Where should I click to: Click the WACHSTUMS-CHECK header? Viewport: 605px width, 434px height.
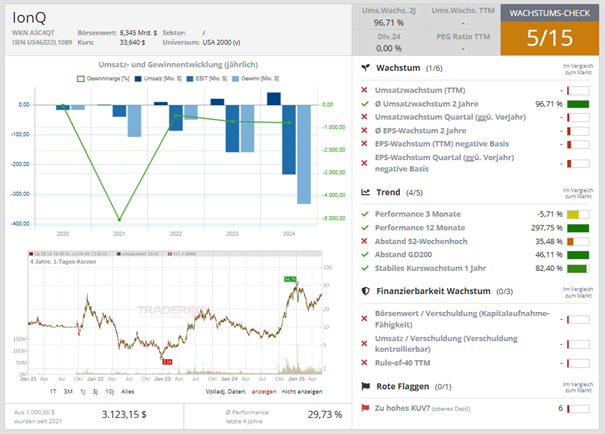click(x=549, y=13)
